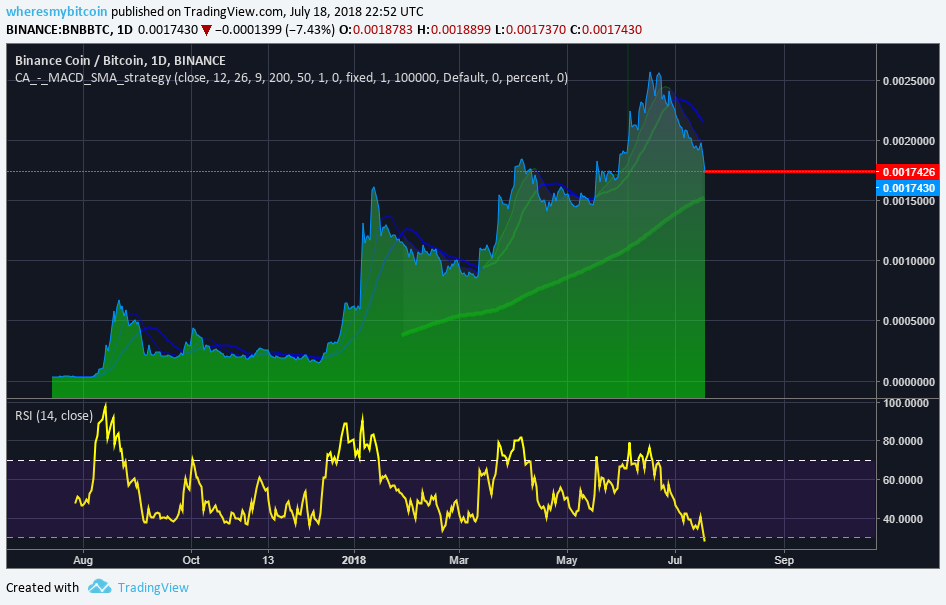
Task: Click the 0.0025000 price axis label
Action: point(909,81)
